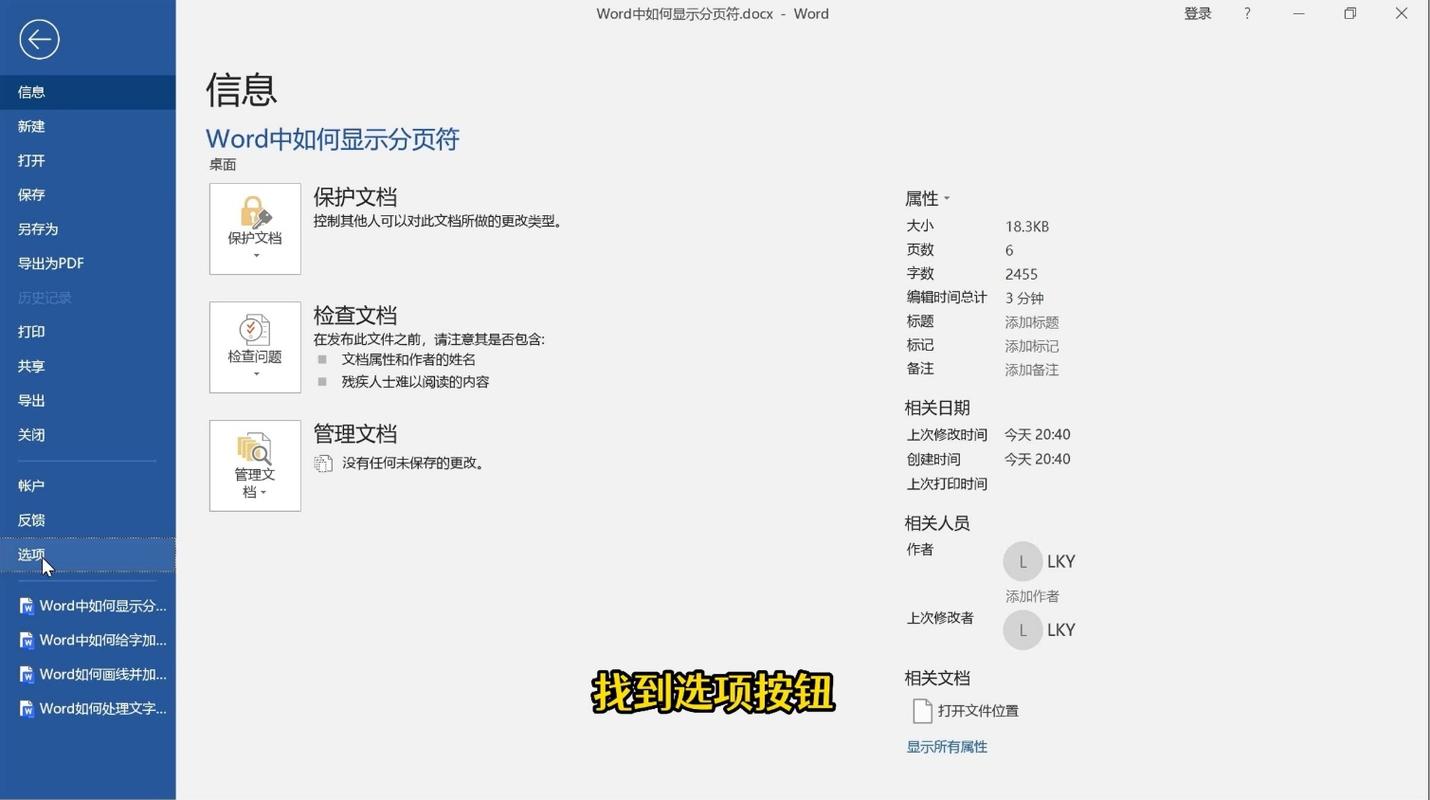The image size is (1430, 800).
Task: Open recent file Word如何处理文字...
Action: coord(88,709)
